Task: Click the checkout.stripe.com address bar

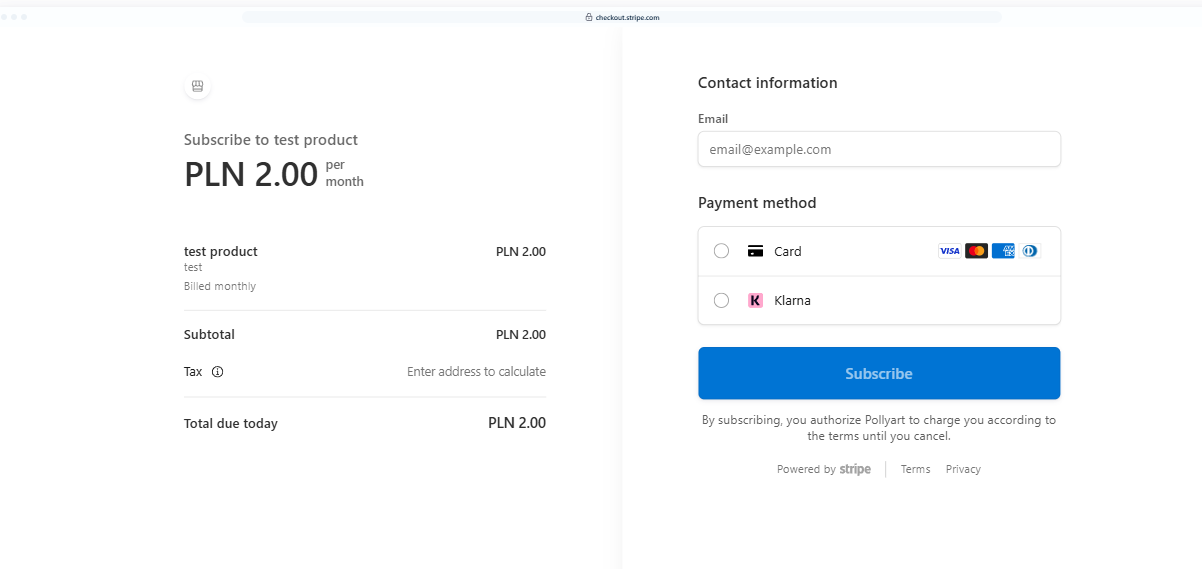Action: 622,17
